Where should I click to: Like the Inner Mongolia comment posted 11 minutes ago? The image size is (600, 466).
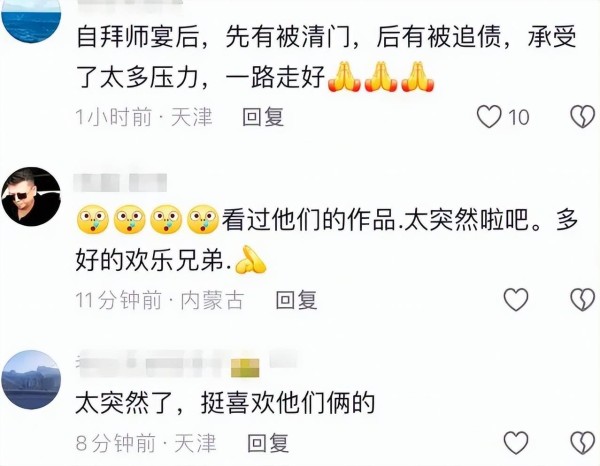516,300
